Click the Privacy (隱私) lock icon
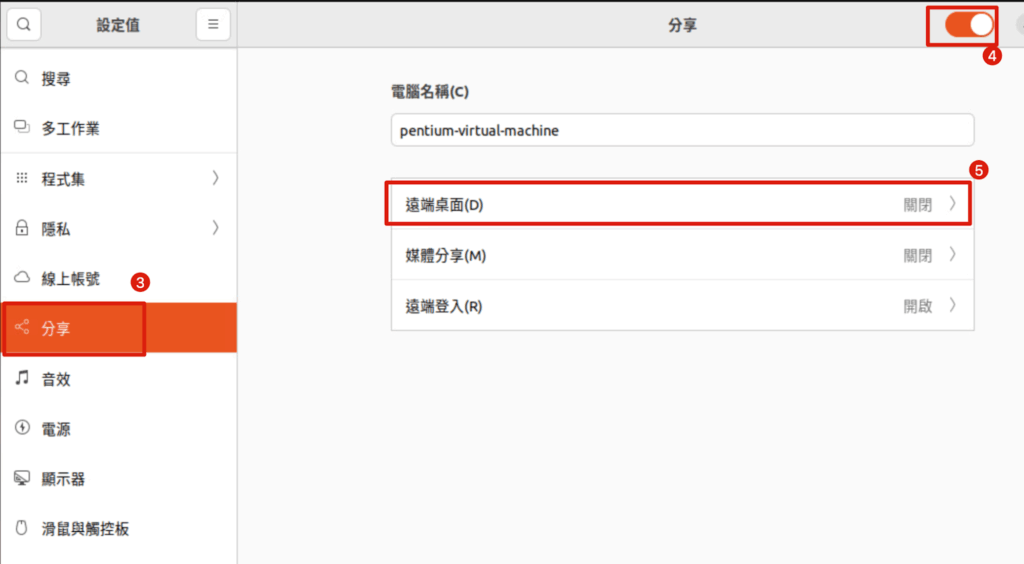Viewport: 1024px width, 564px height. point(22,229)
